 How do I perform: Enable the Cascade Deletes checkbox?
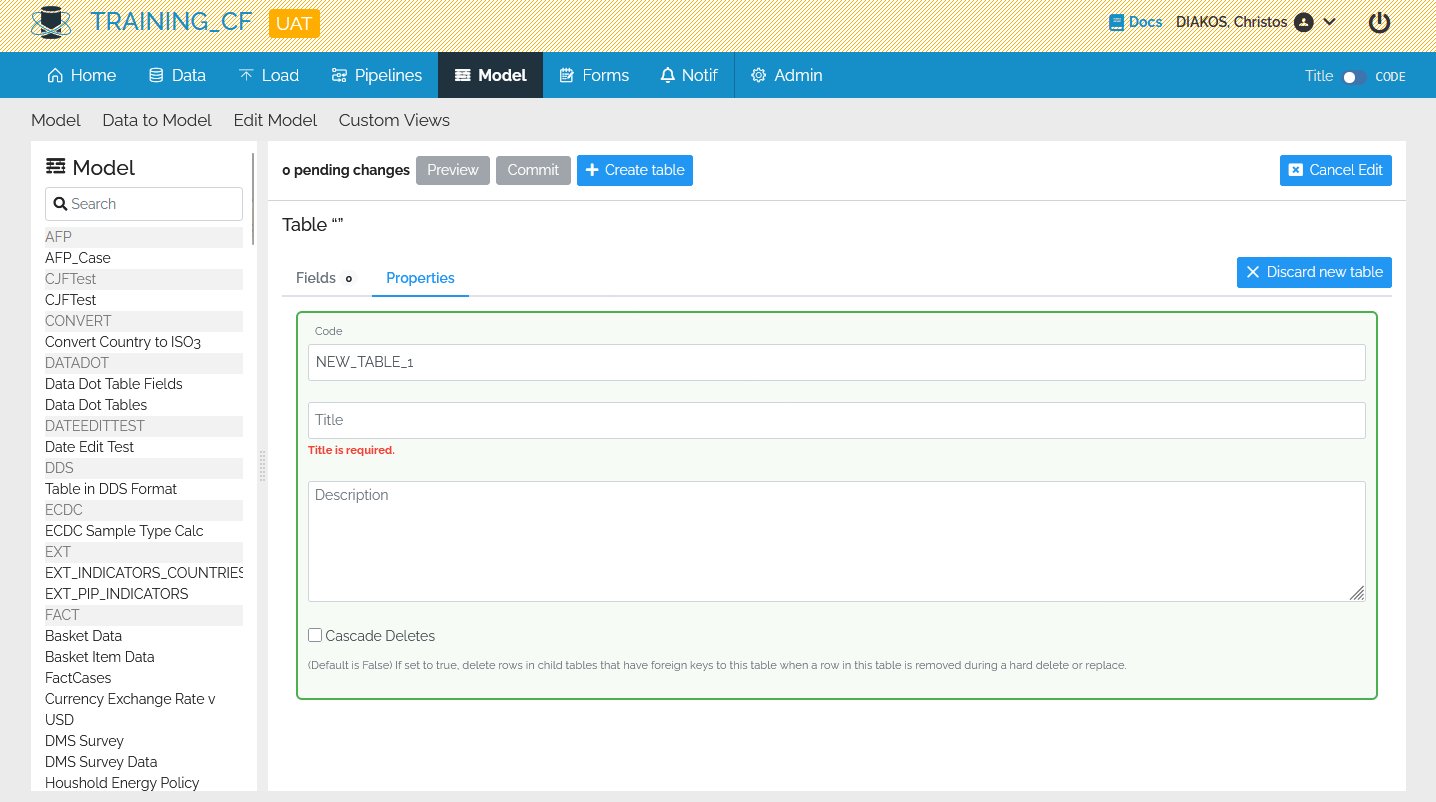tap(315, 635)
